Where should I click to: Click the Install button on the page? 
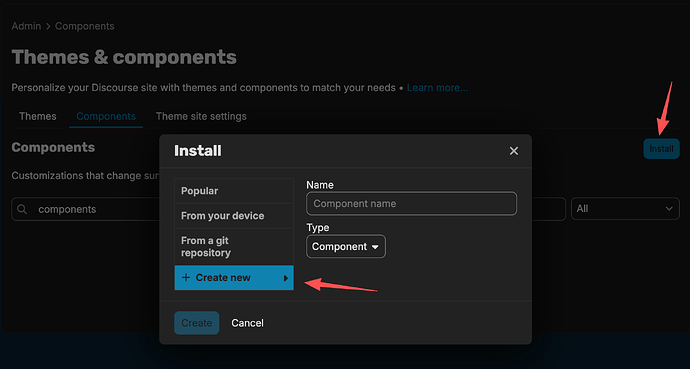pos(661,149)
